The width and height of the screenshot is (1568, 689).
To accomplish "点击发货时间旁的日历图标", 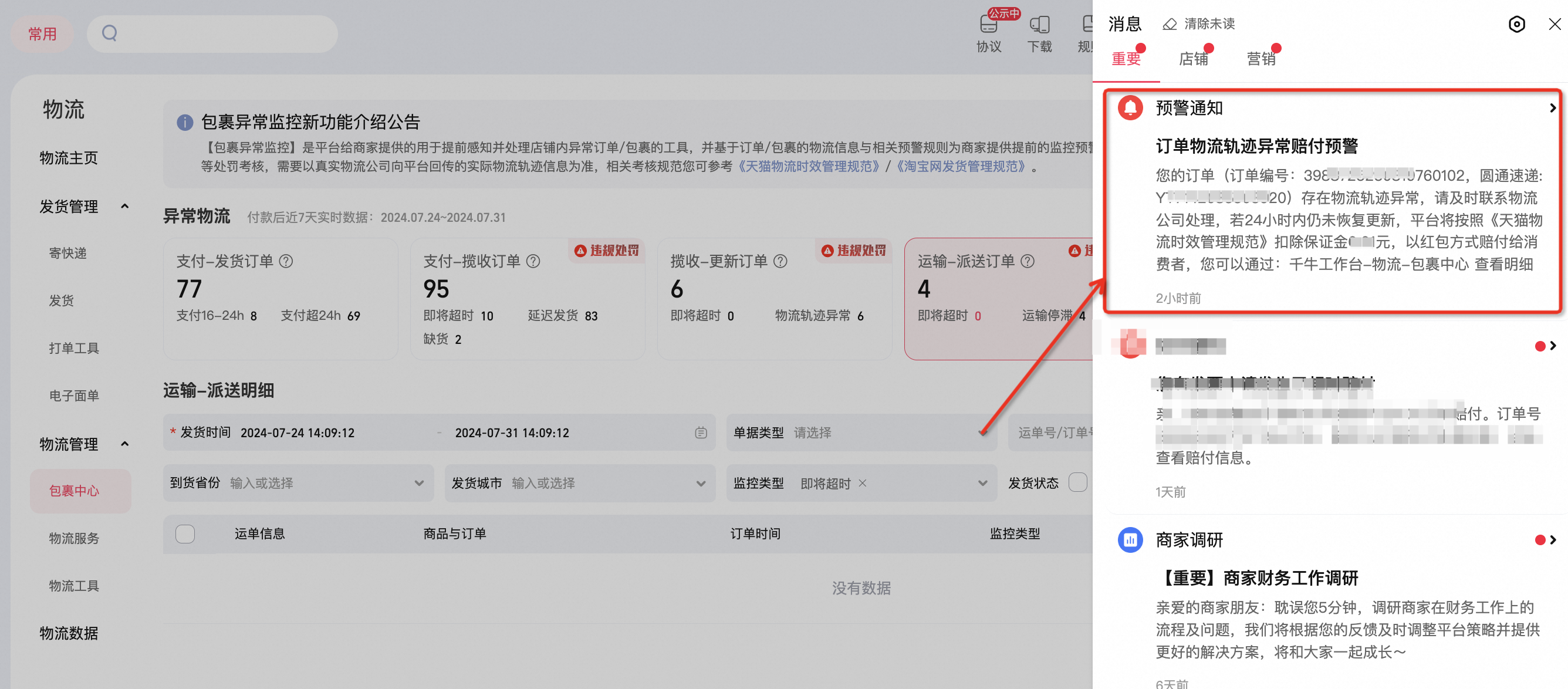I will pyautogui.click(x=700, y=433).
